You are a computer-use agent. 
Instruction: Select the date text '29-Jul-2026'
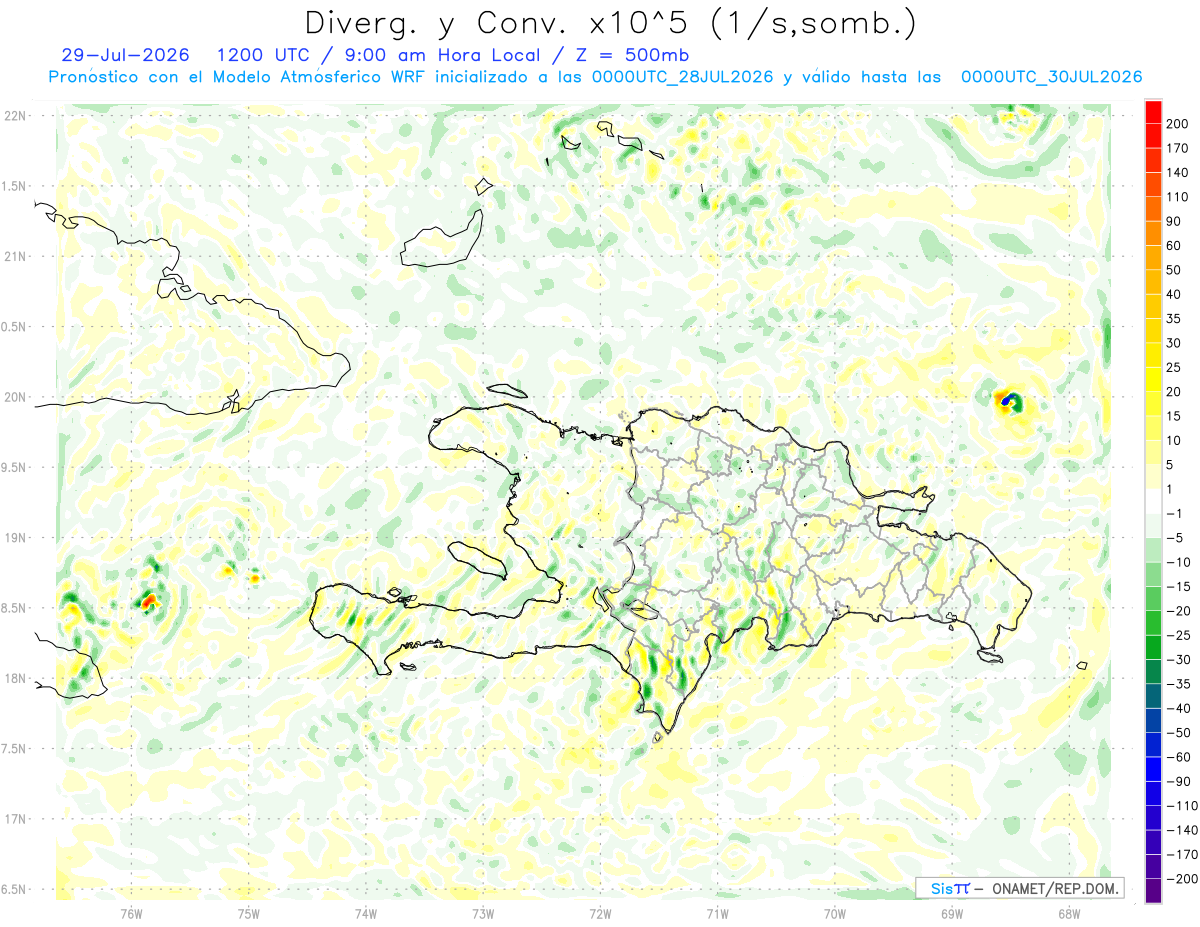point(125,54)
